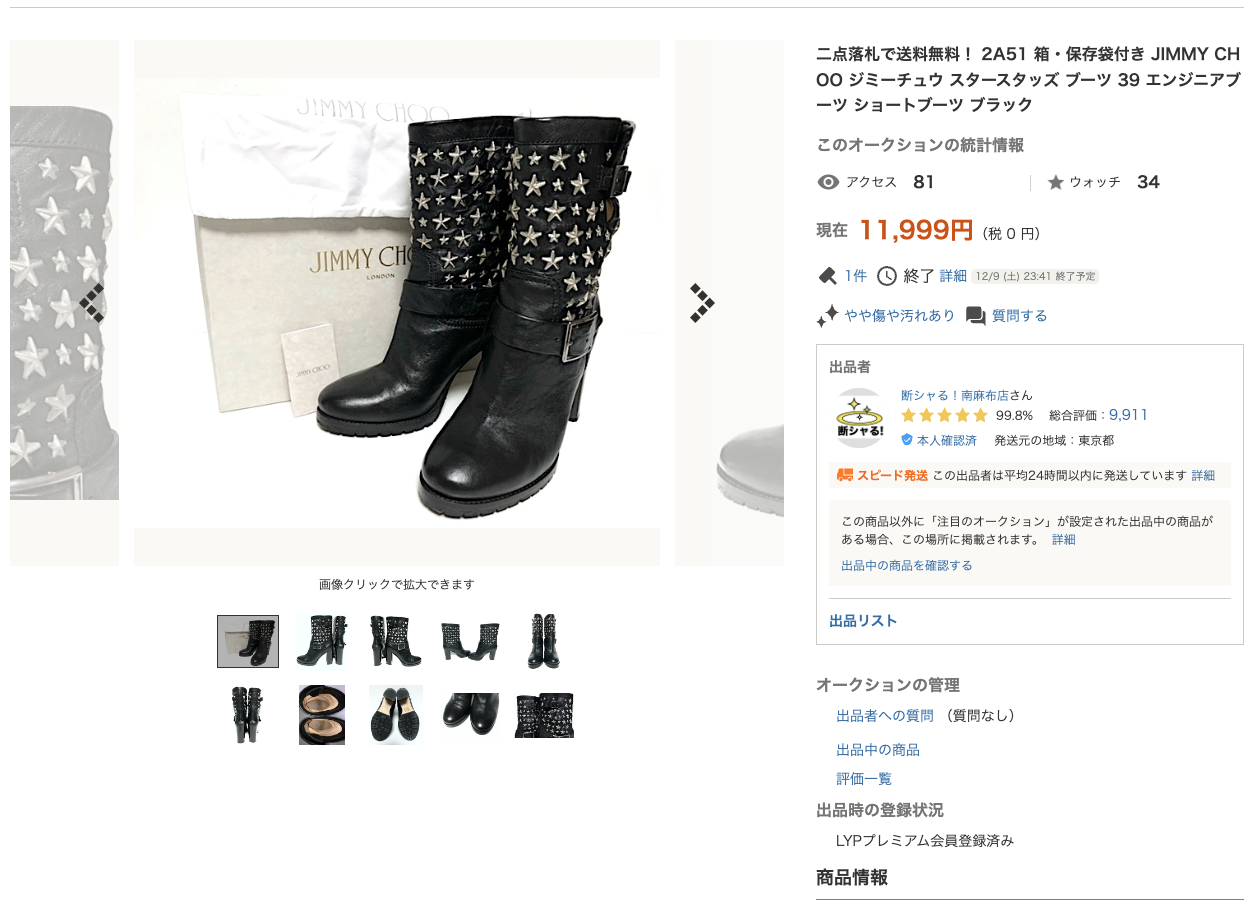Click the condition sparkle icon
The image size is (1249, 907).
pyautogui.click(x=827, y=316)
